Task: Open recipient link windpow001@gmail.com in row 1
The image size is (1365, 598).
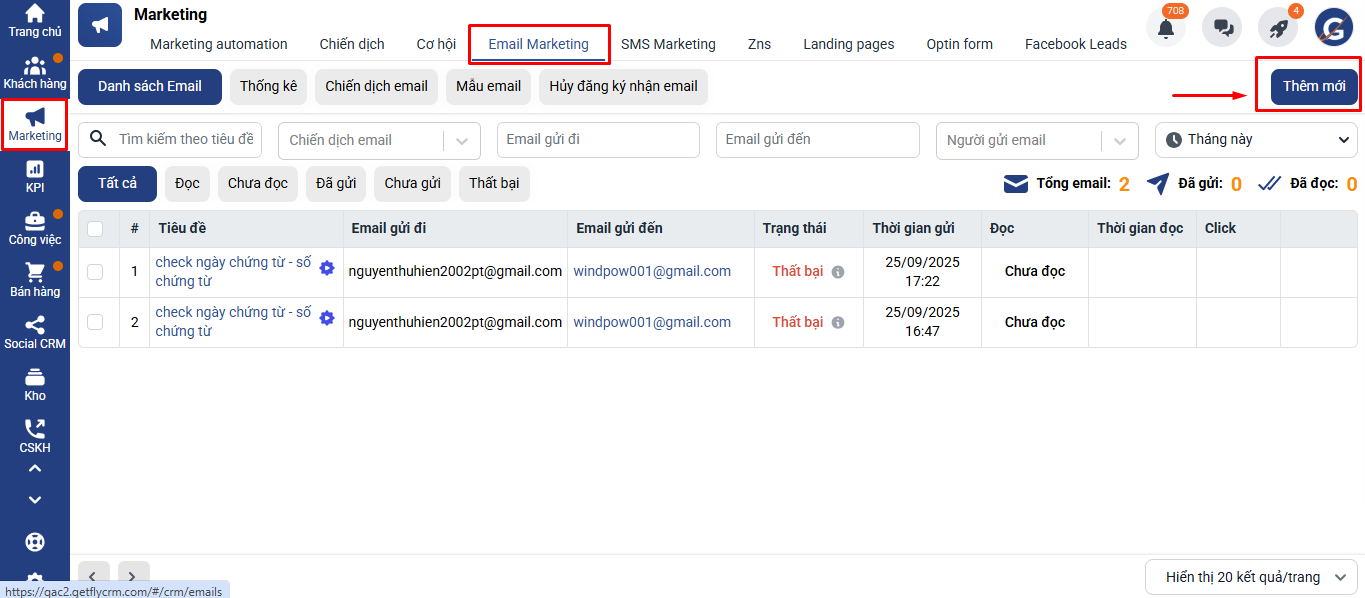Action: pos(652,271)
